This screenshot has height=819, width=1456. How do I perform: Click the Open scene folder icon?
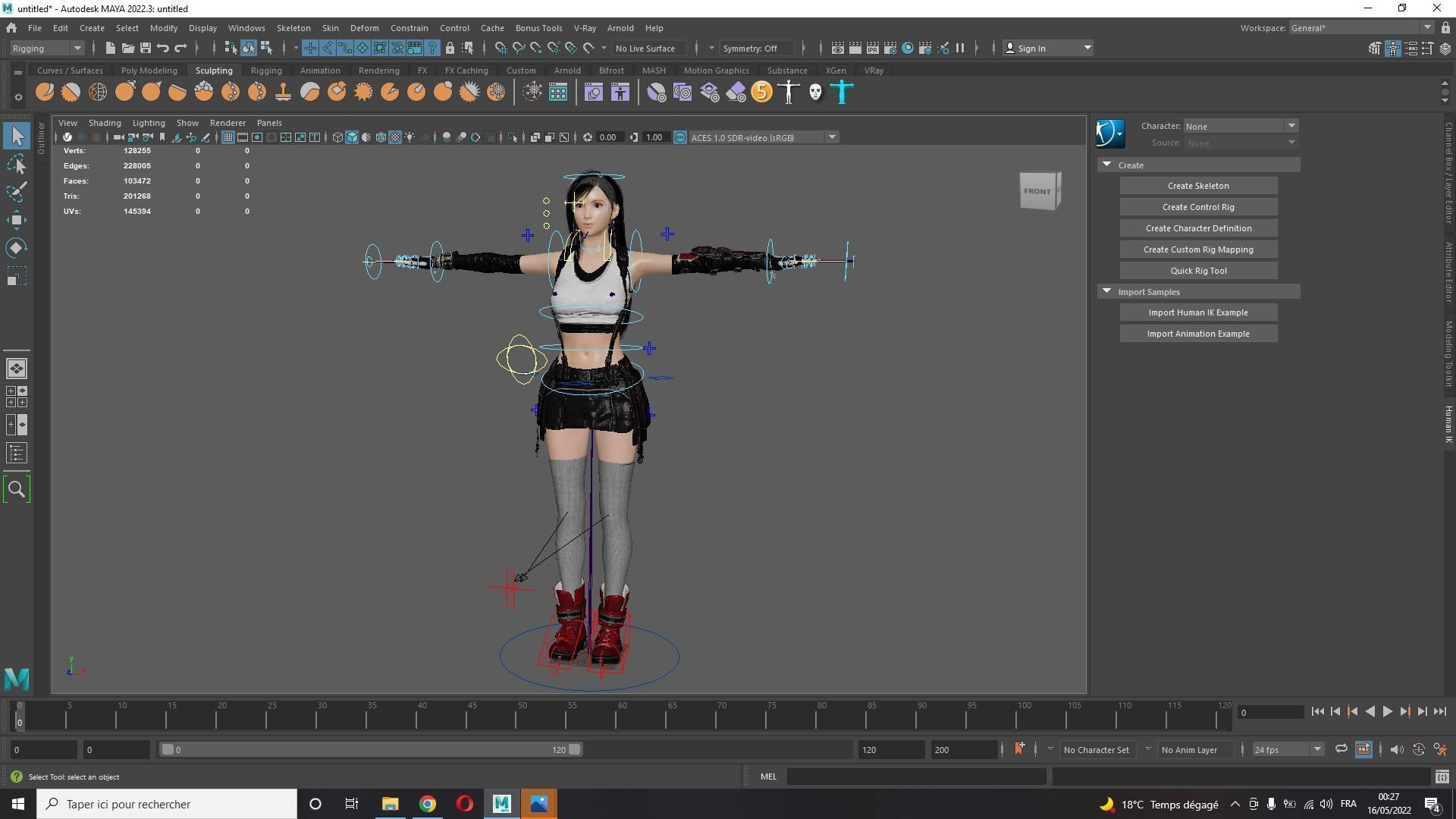click(127, 48)
